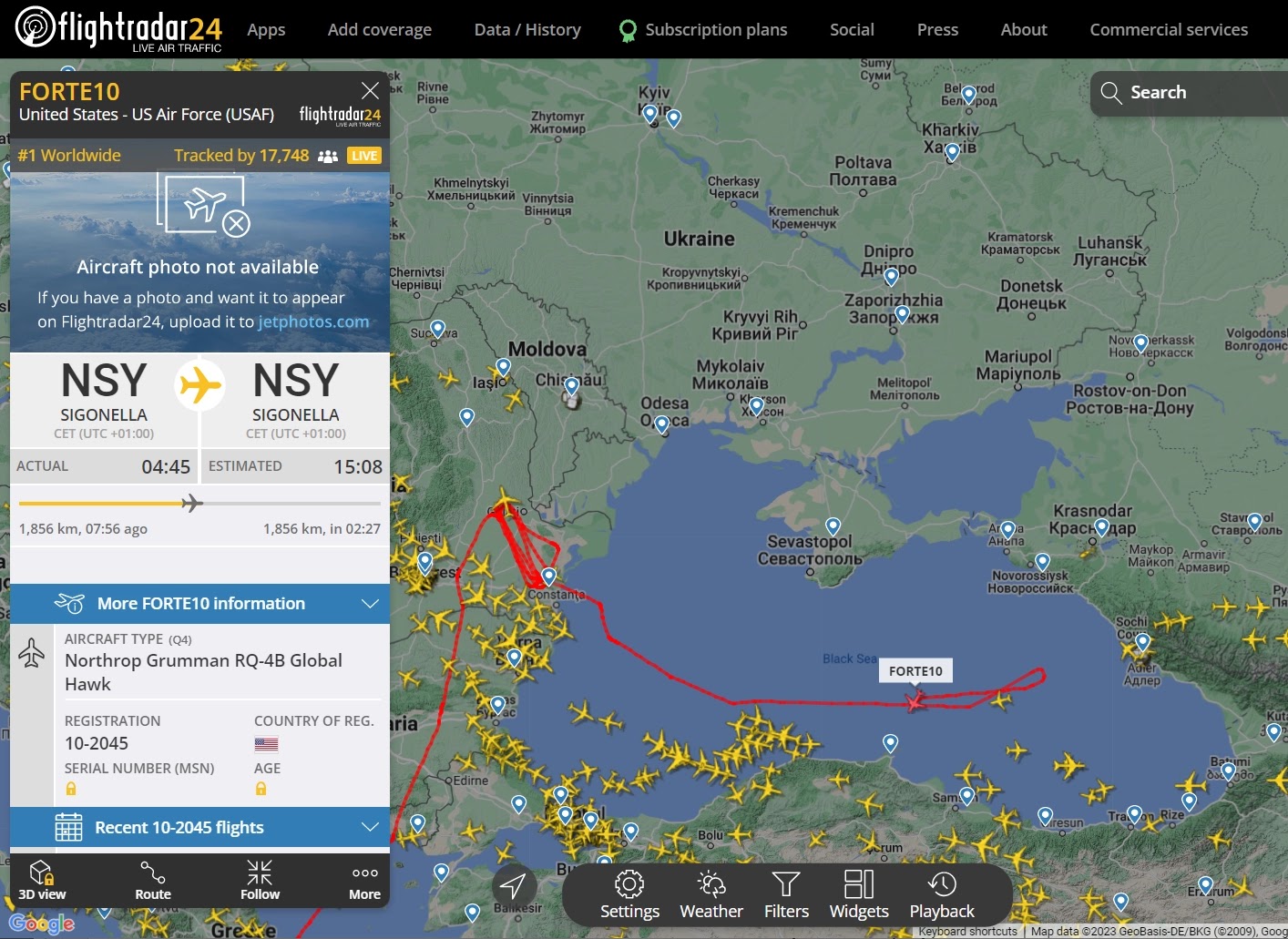
Task: Close the FORTE10 flight panel
Action: click(370, 90)
